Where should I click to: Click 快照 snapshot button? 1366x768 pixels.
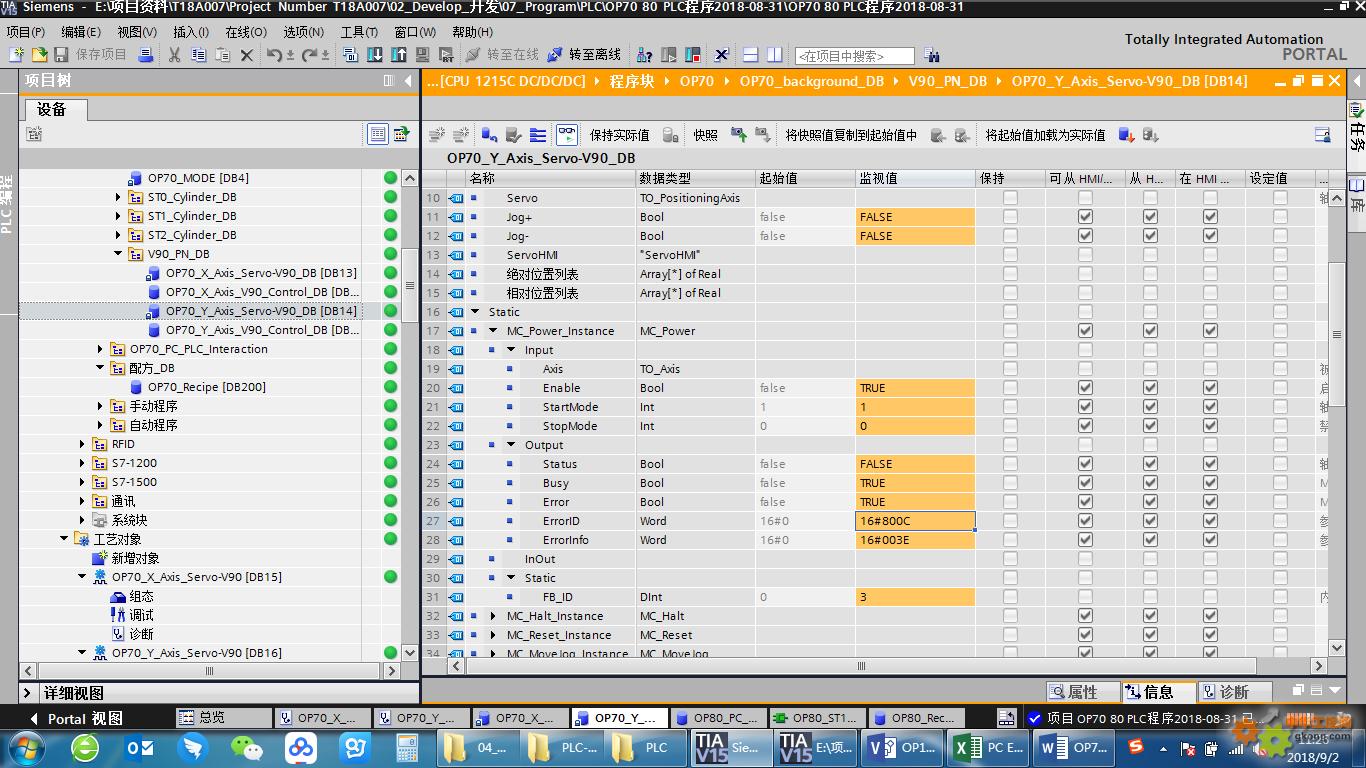point(706,135)
